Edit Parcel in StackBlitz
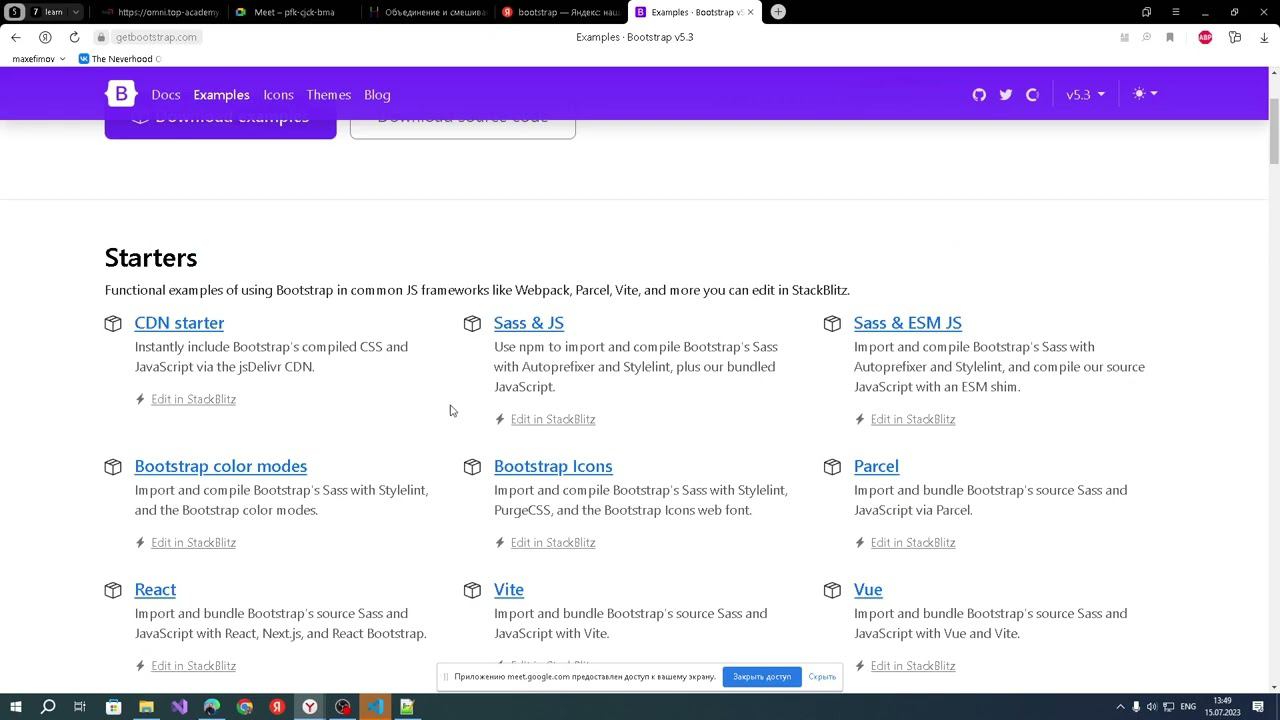Screen dimensions: 1280x720 (913, 543)
